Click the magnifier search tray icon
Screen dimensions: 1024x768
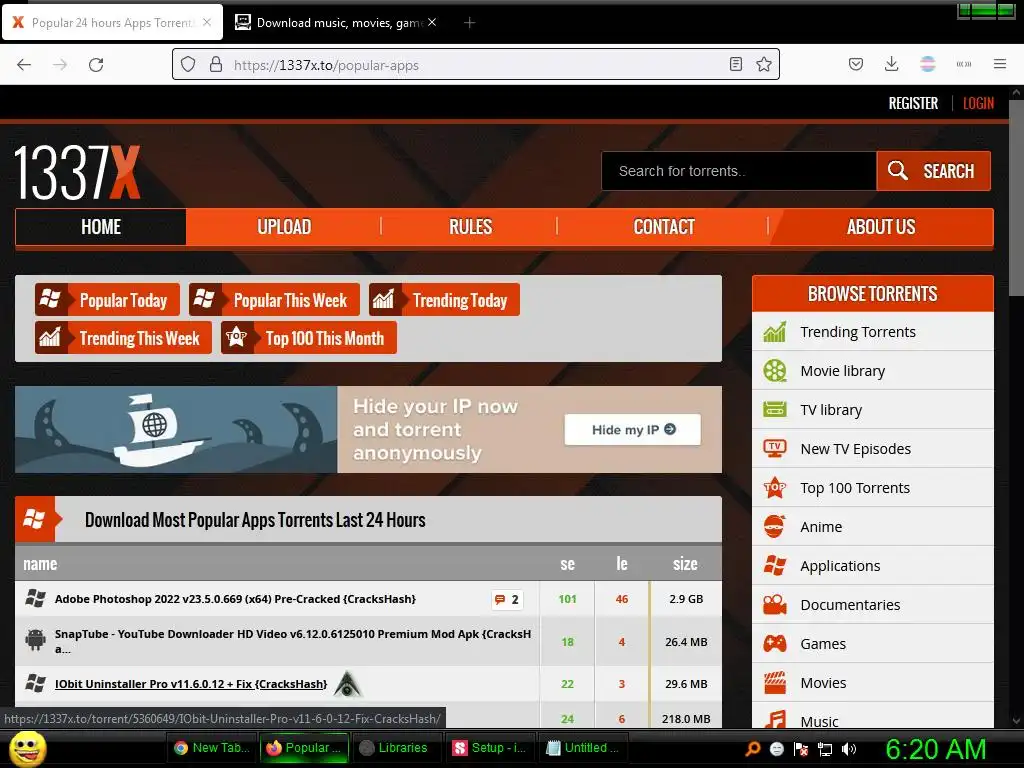[752, 748]
